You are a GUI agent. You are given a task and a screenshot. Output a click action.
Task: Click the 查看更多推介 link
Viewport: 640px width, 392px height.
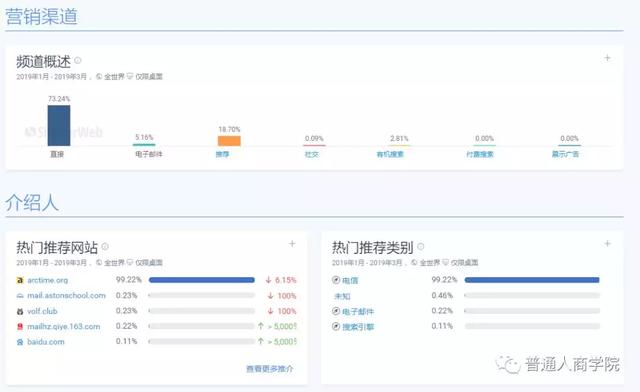[x=269, y=369]
